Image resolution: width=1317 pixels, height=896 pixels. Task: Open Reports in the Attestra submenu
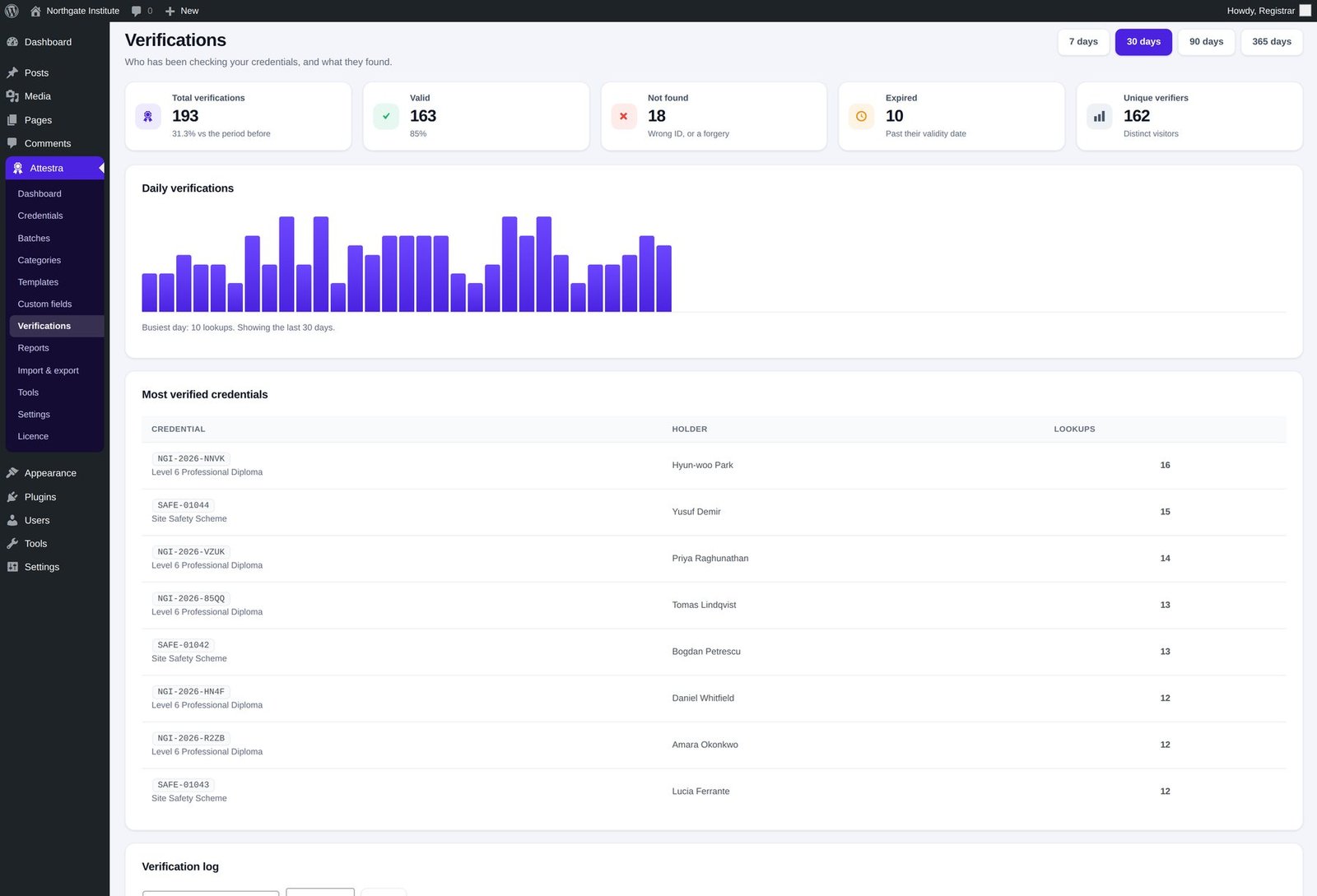[x=33, y=348]
